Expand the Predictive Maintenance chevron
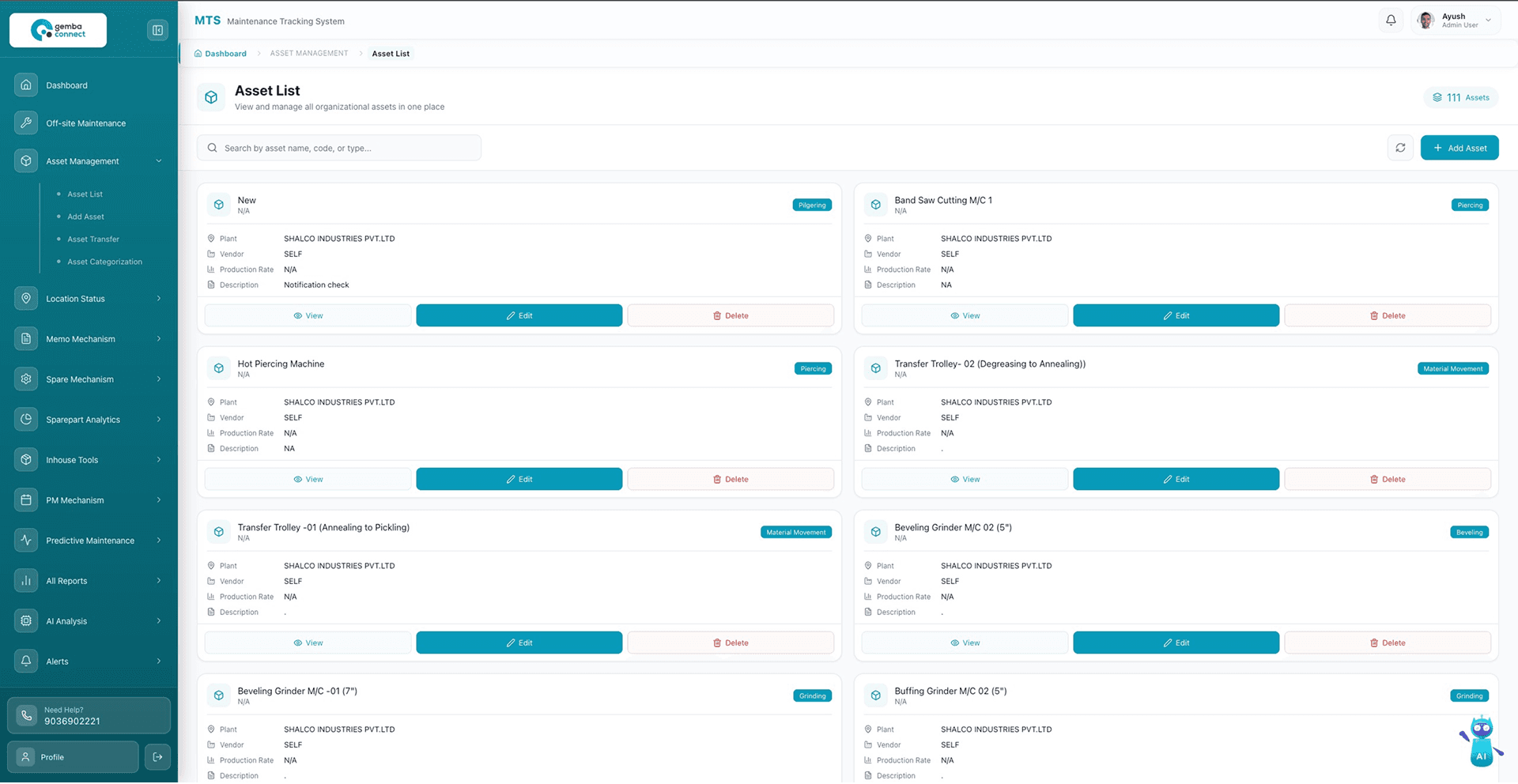This screenshot has width=1518, height=784. coord(159,541)
